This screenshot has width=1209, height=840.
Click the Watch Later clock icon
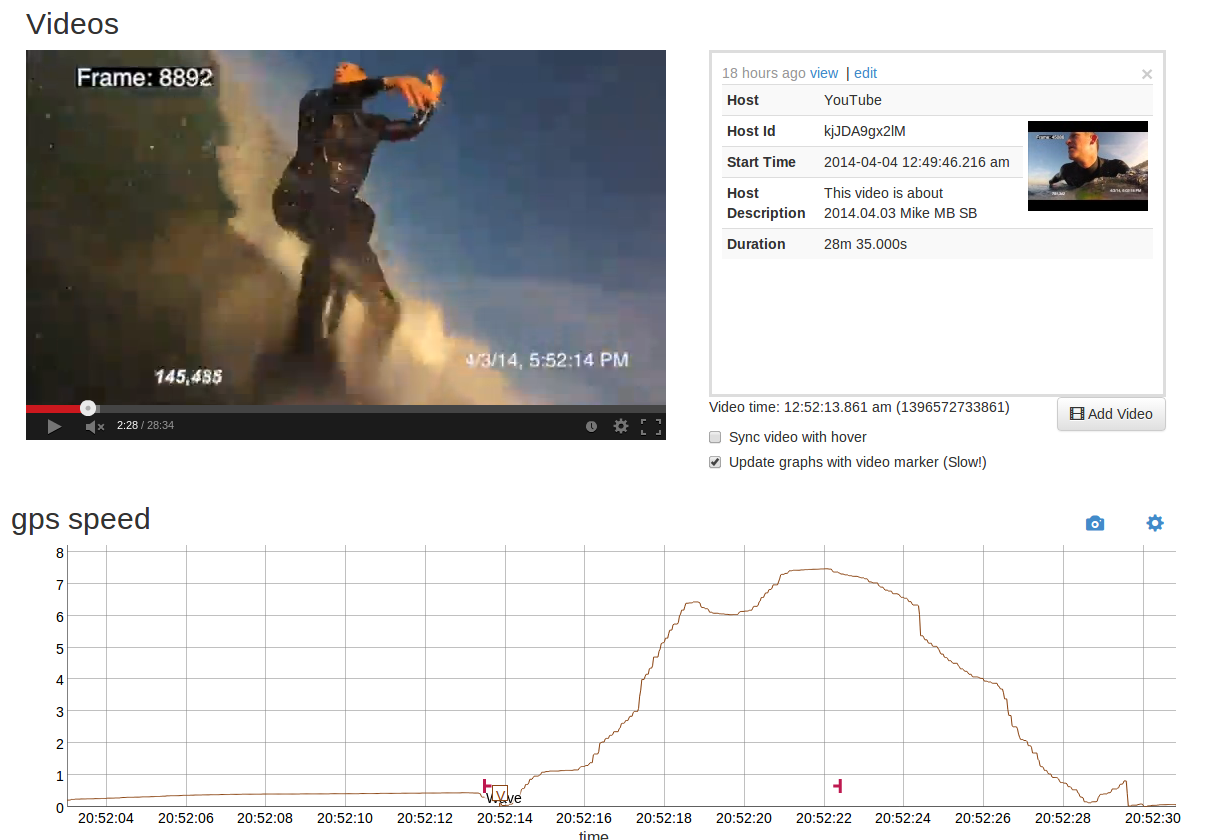click(x=591, y=427)
